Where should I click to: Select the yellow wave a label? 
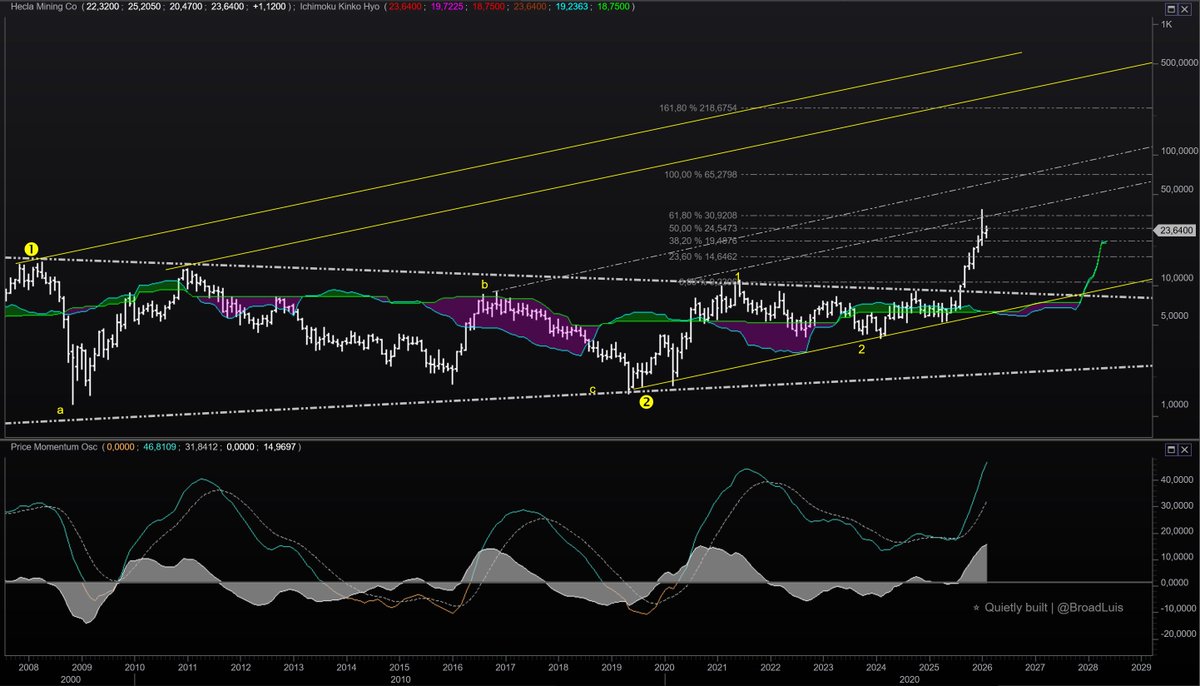[x=60, y=410]
